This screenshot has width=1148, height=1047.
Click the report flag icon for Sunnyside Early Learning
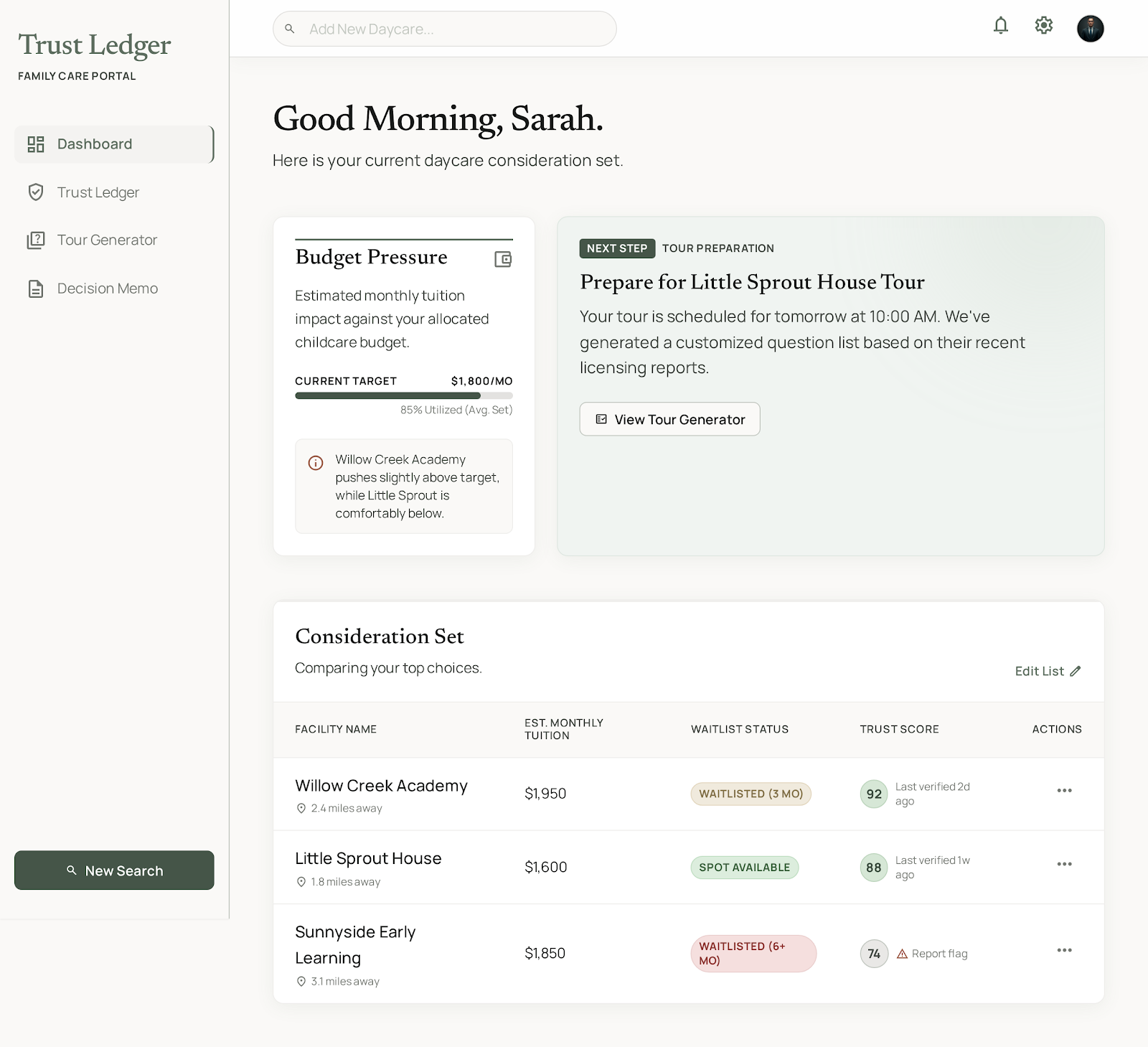902,954
